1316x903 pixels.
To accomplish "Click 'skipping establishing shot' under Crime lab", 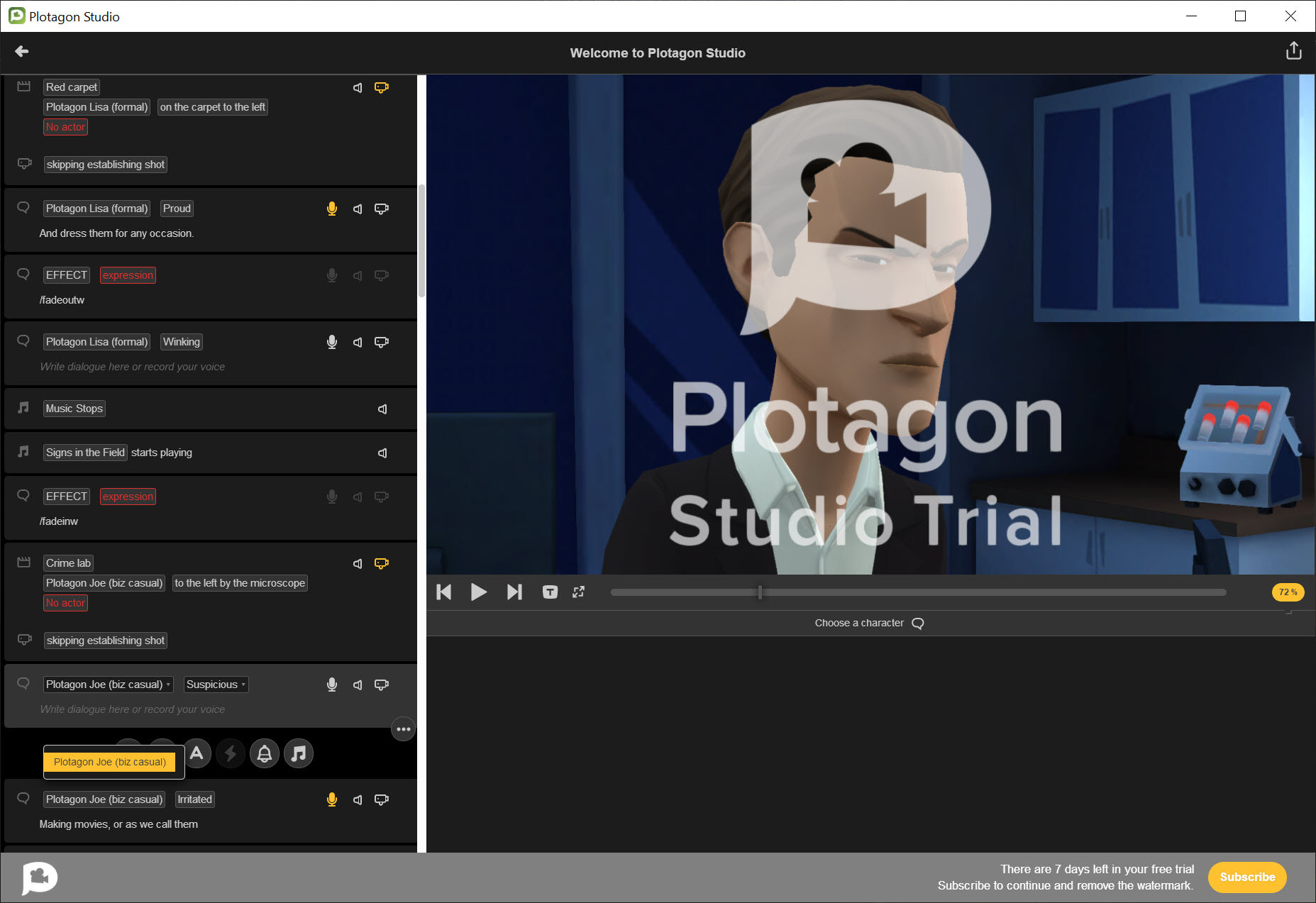I will [106, 641].
